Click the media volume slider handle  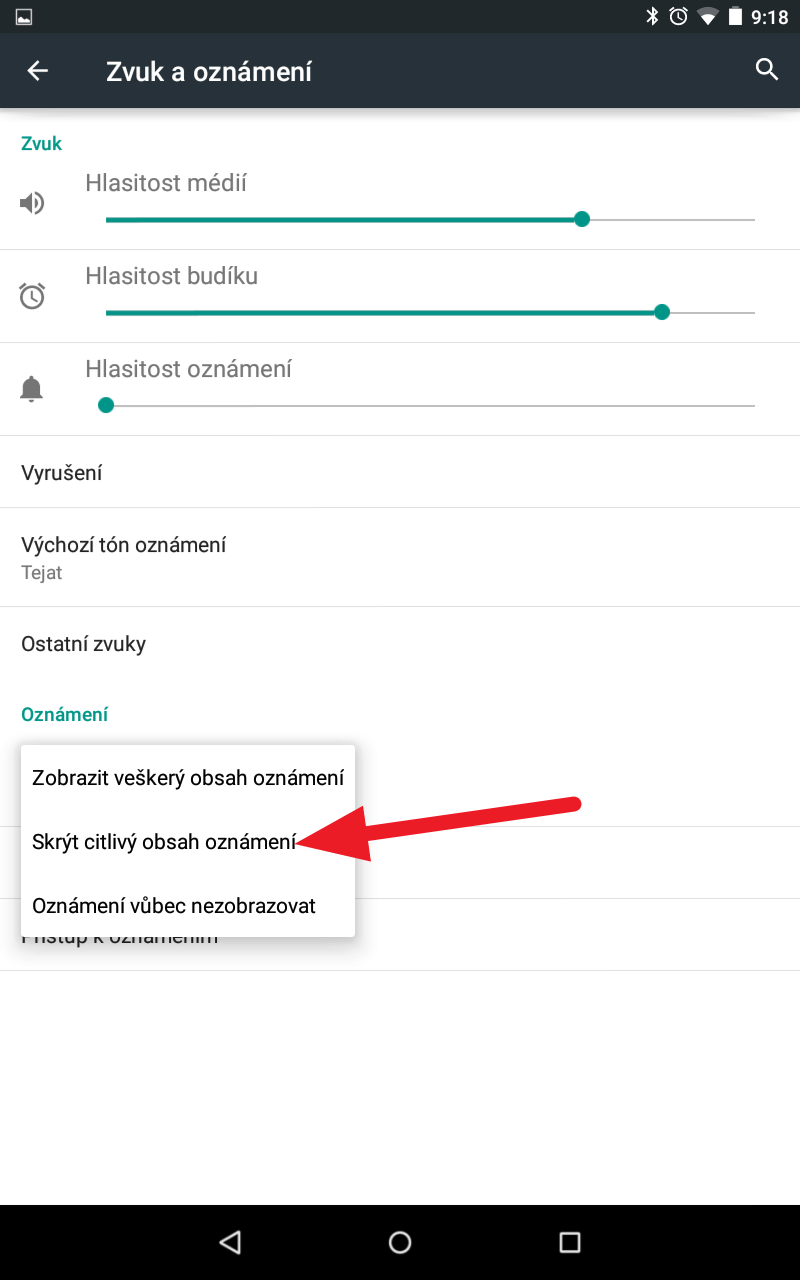pyautogui.click(x=582, y=219)
